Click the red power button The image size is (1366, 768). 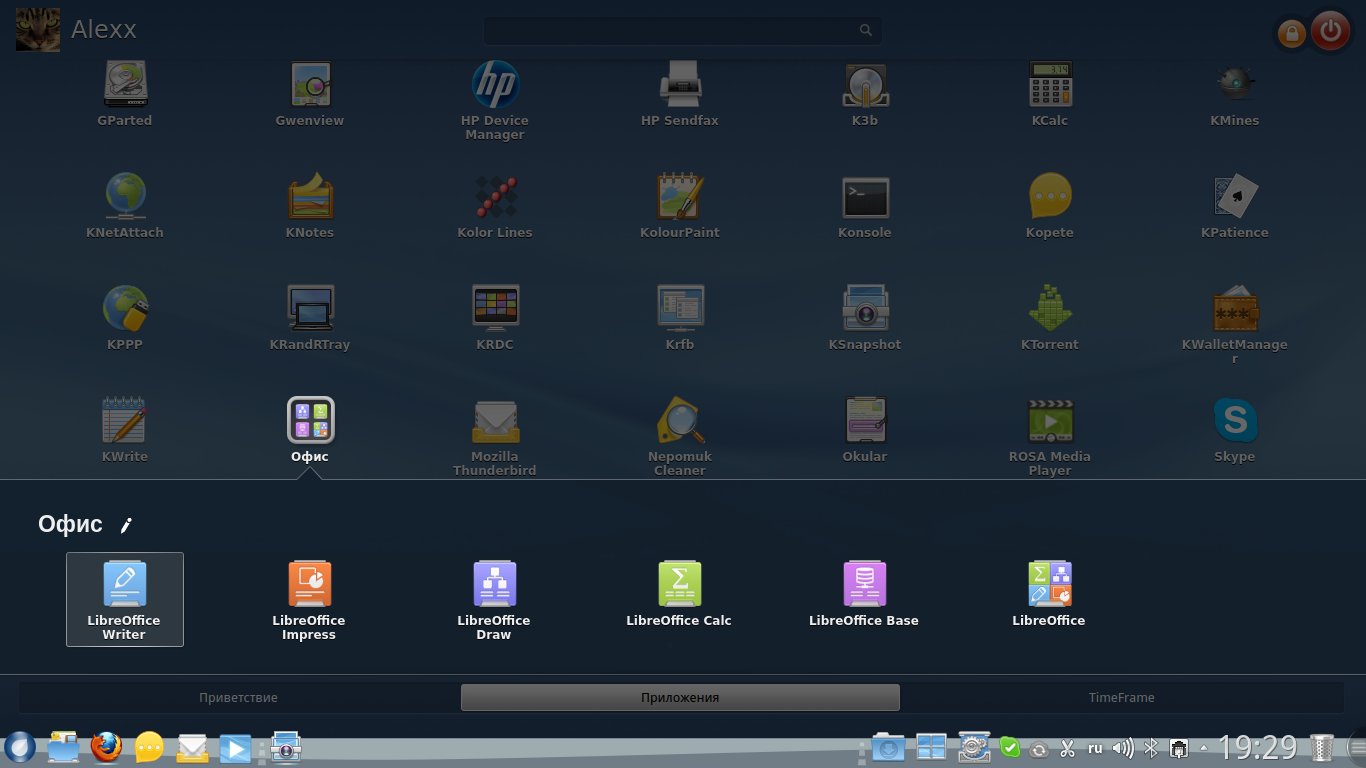(1330, 31)
